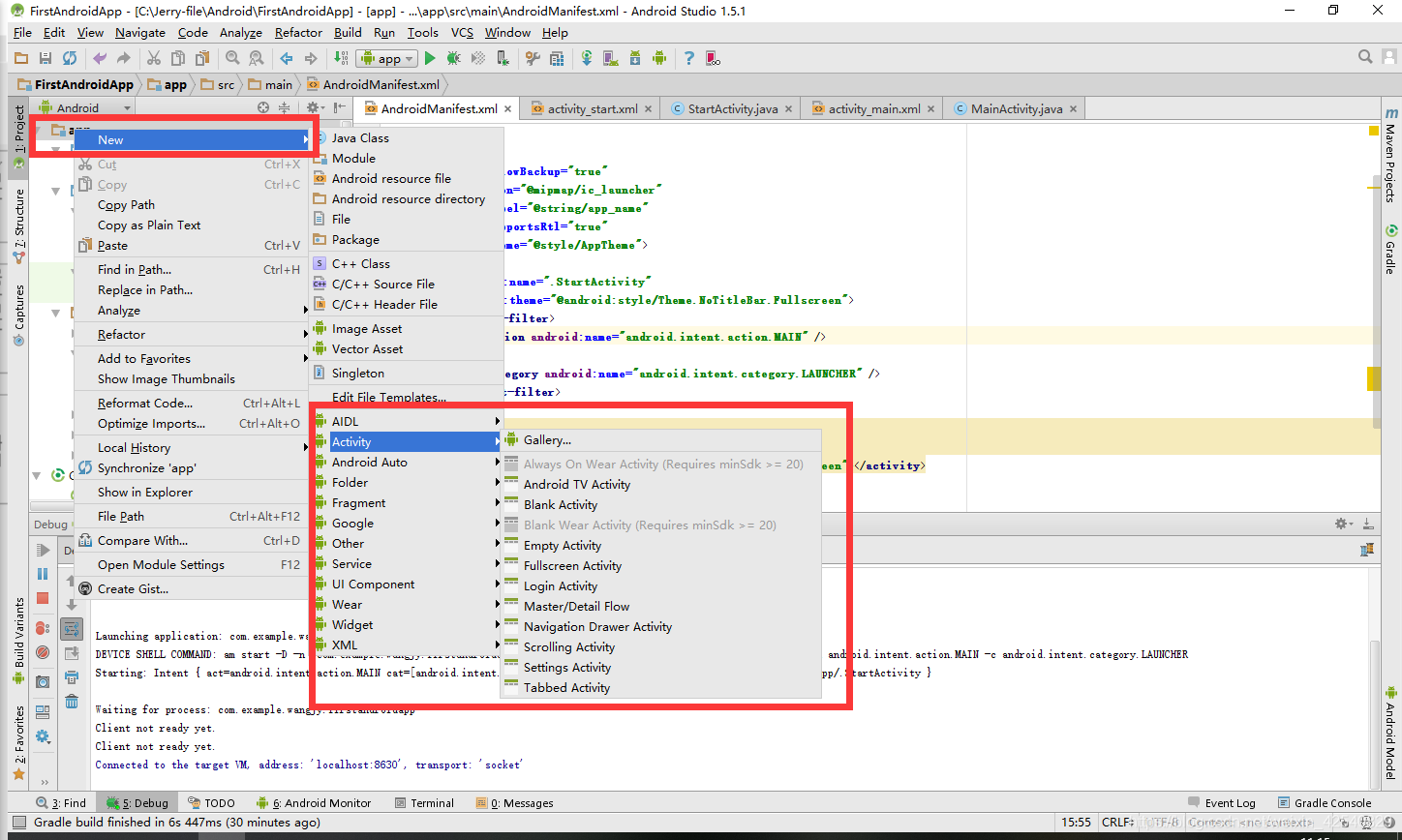
Task: Open the SDK Manager toolbar icon
Action: [x=635, y=58]
